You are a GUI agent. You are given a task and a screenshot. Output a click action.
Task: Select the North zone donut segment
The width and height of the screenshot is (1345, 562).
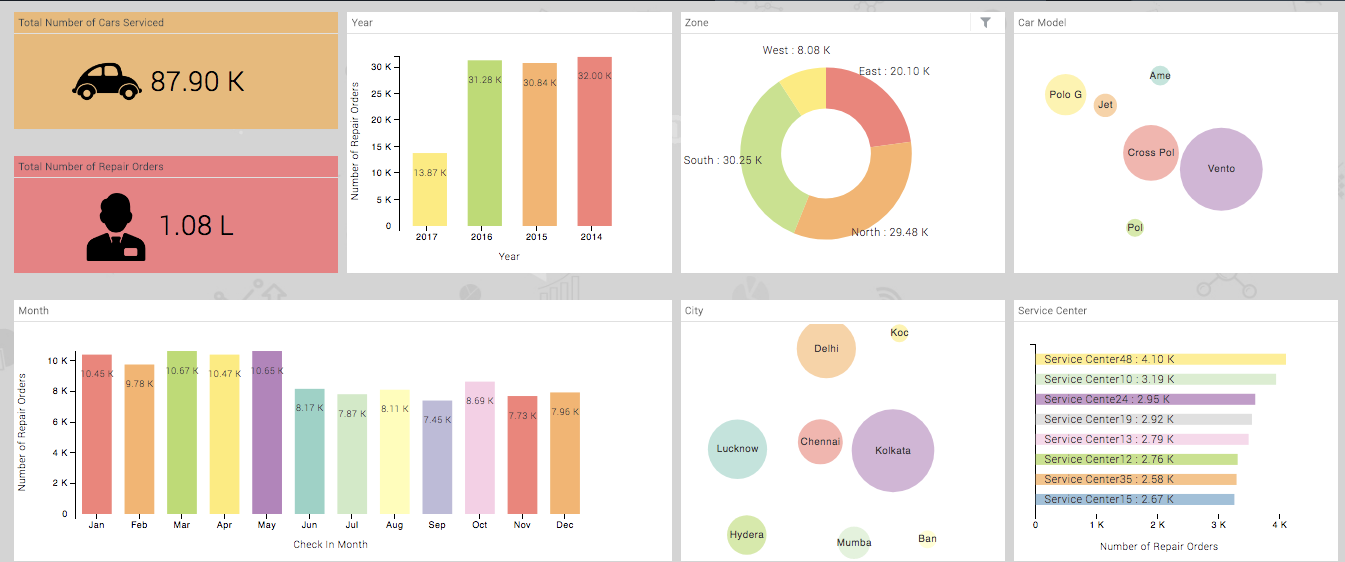click(x=860, y=212)
